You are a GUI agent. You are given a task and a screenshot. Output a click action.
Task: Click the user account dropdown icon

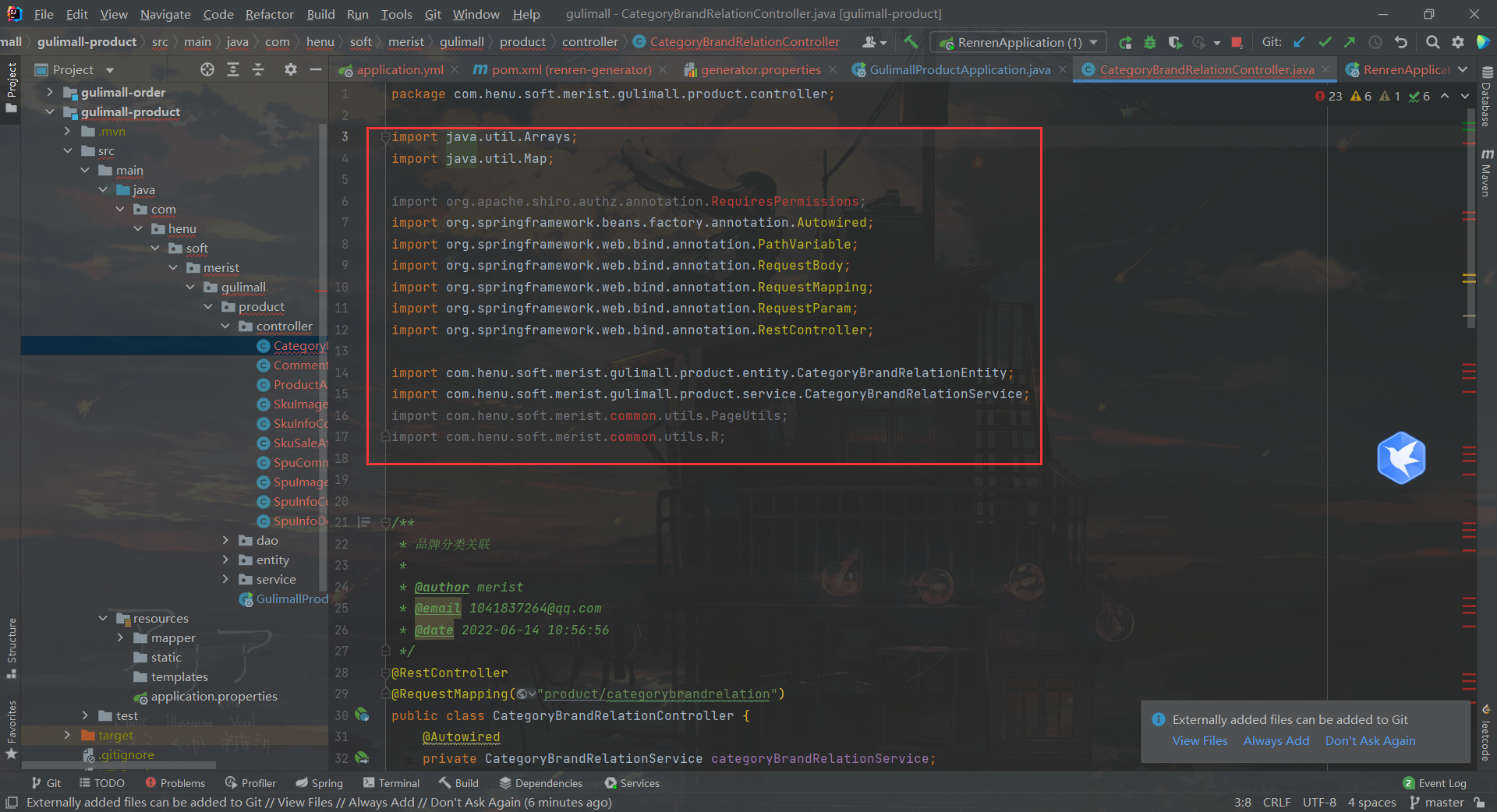(875, 42)
